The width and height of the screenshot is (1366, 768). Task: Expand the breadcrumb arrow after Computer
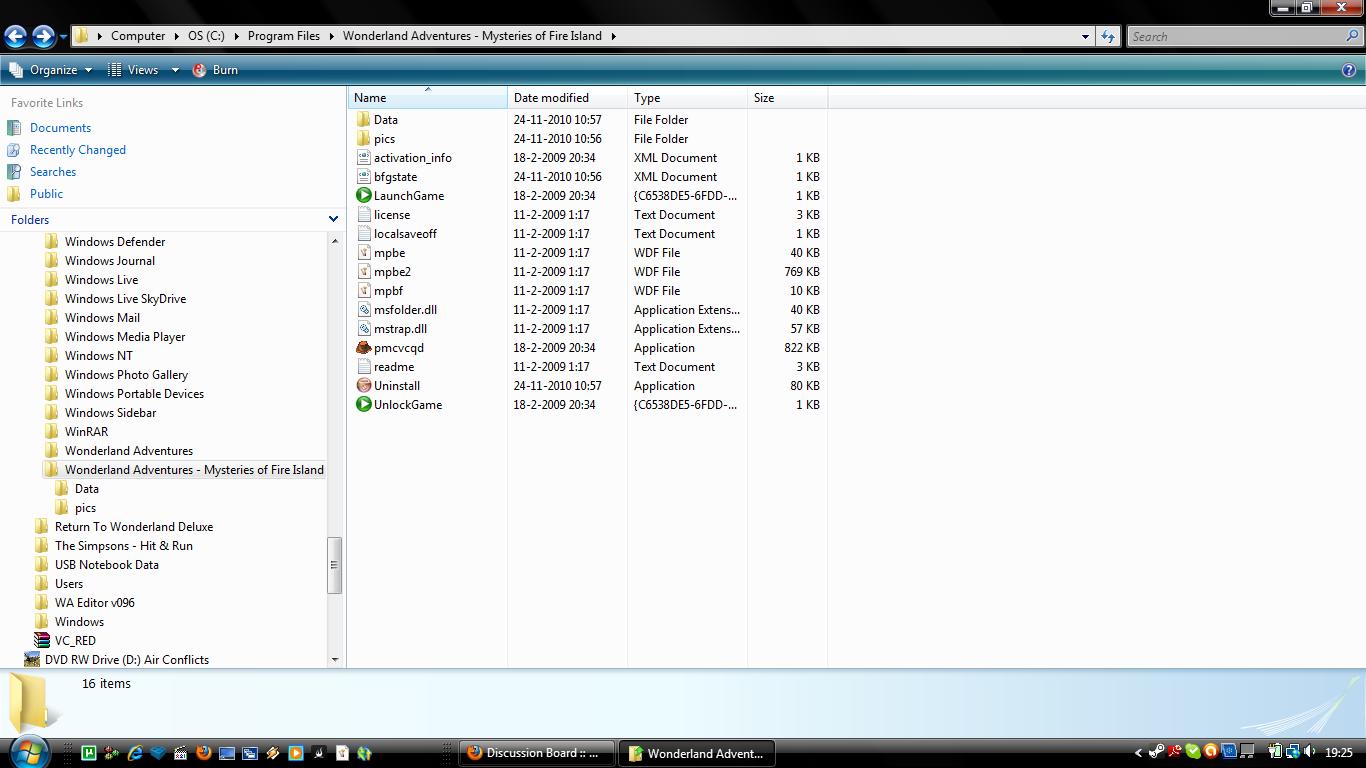pyautogui.click(x=177, y=36)
